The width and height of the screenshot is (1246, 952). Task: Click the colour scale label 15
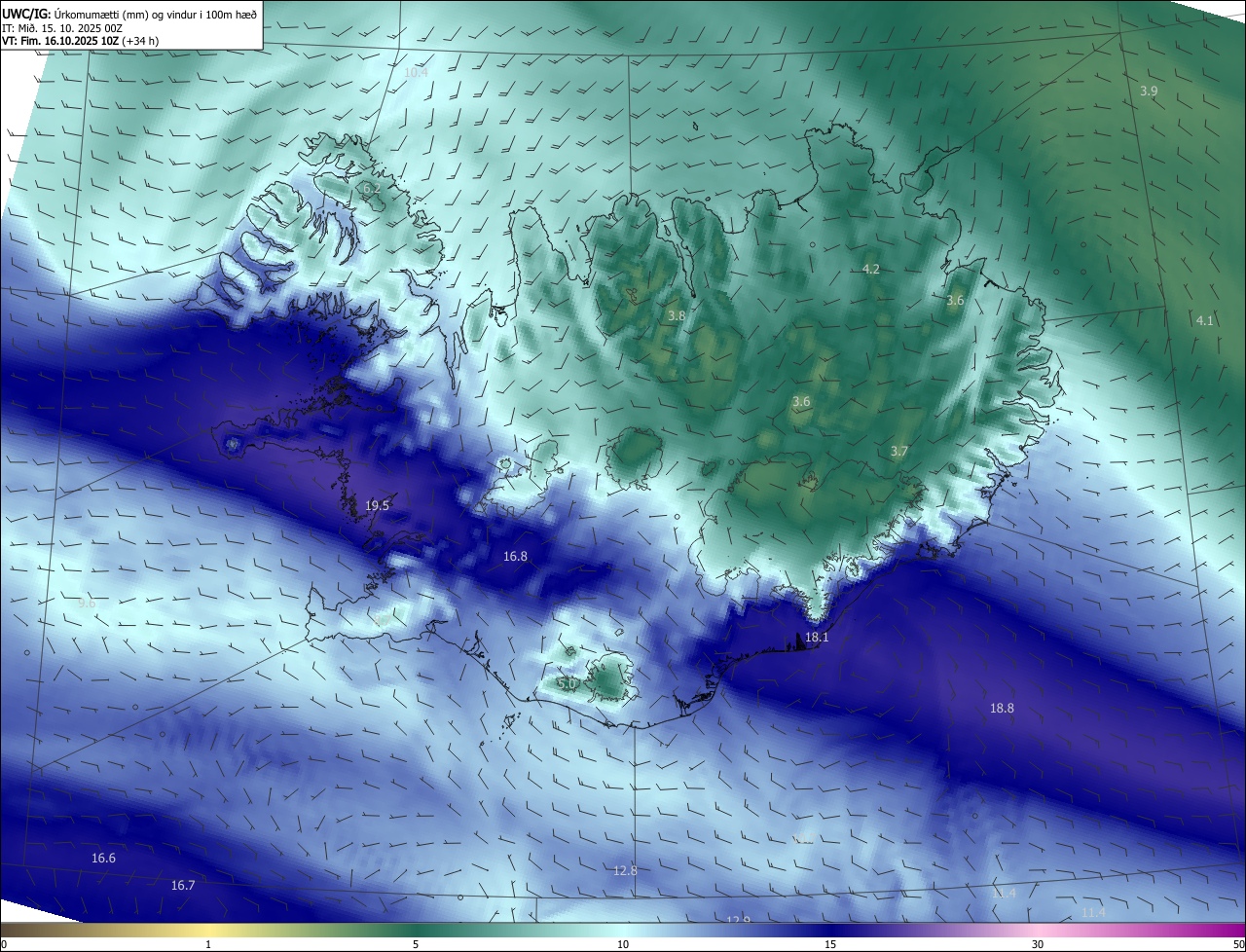[x=830, y=945]
